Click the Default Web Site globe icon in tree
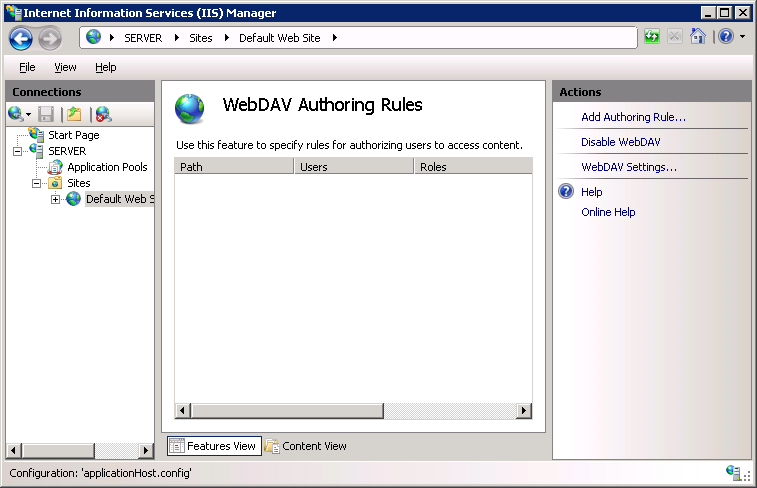The image size is (757, 488). tap(73, 198)
